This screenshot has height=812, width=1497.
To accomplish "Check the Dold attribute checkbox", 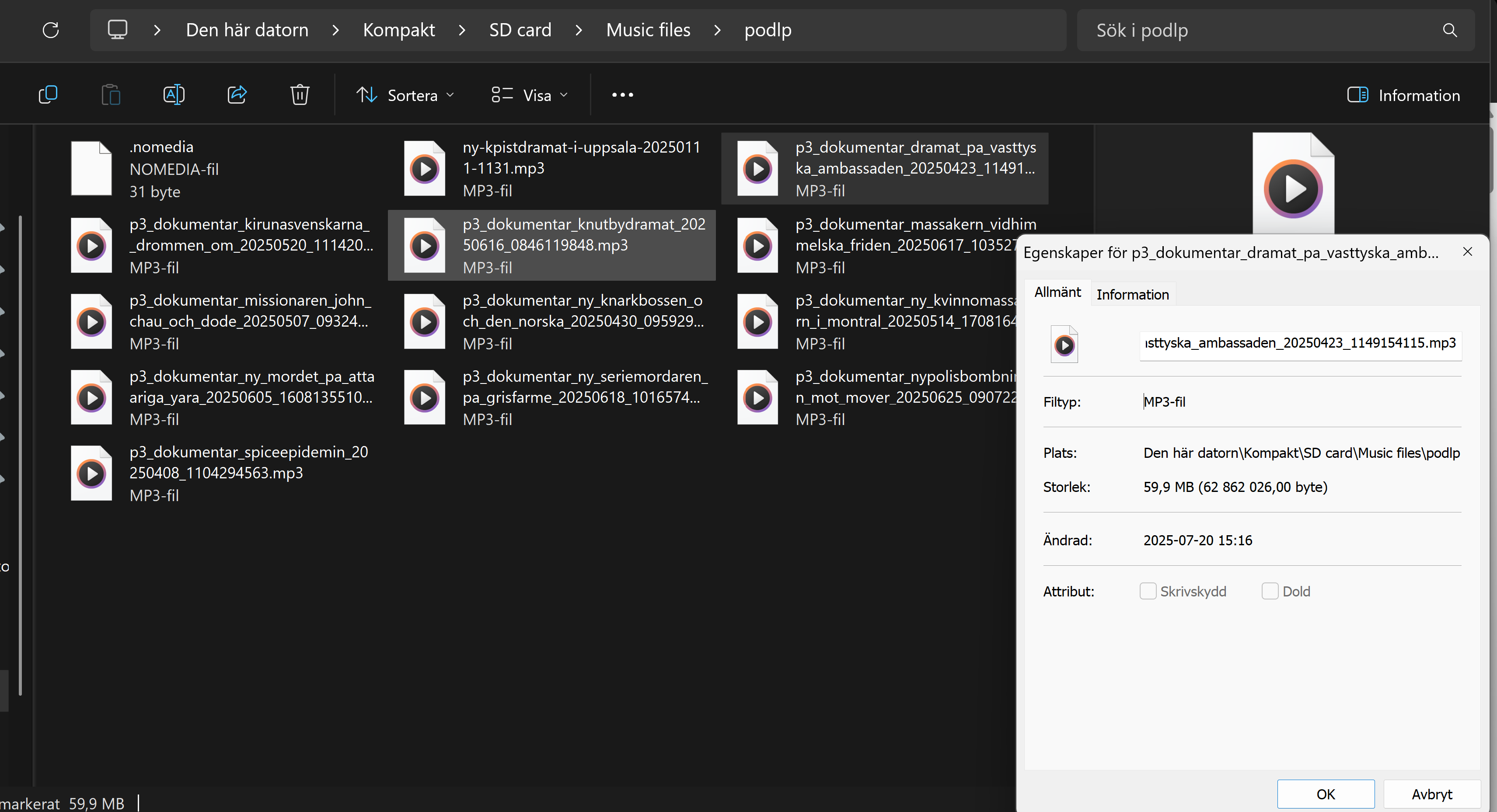I will point(1270,591).
